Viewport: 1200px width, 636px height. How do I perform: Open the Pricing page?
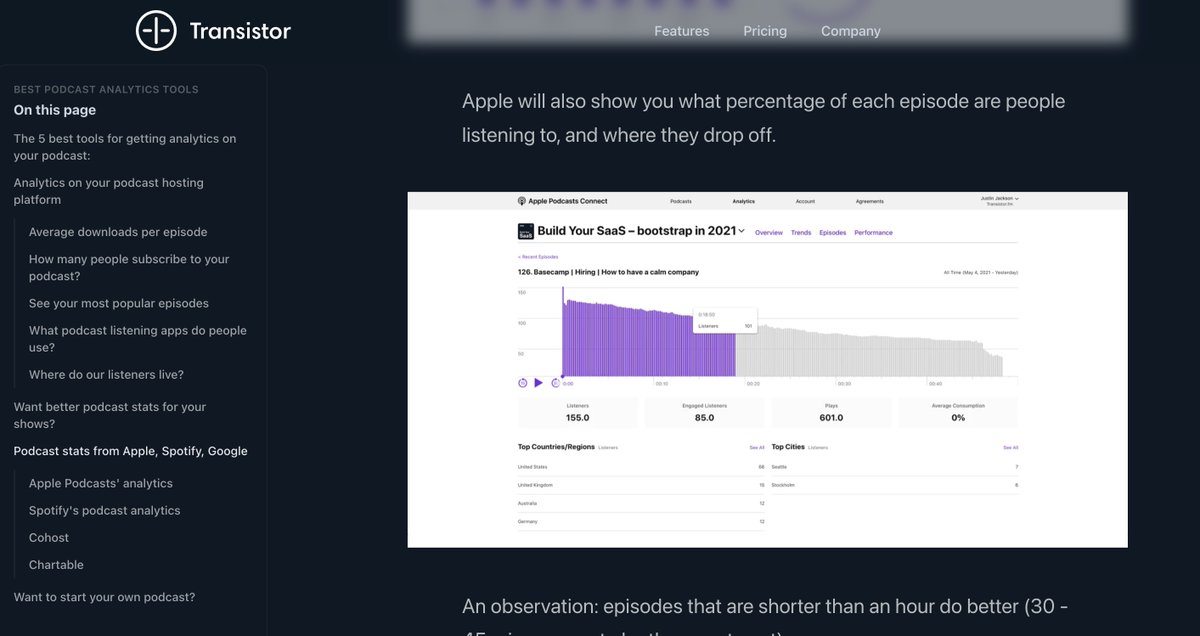(765, 31)
